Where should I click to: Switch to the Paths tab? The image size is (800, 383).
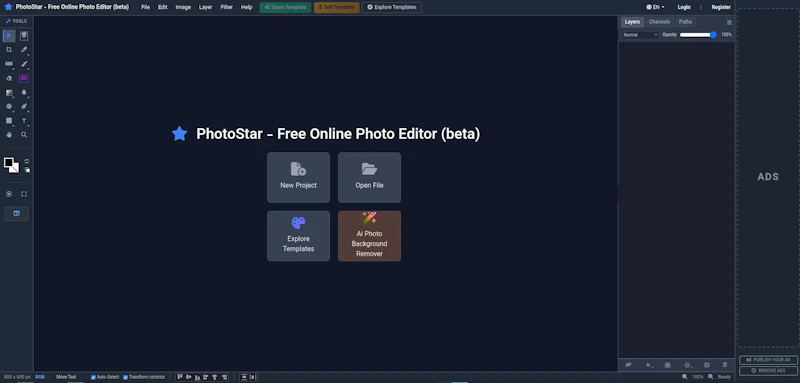point(685,22)
